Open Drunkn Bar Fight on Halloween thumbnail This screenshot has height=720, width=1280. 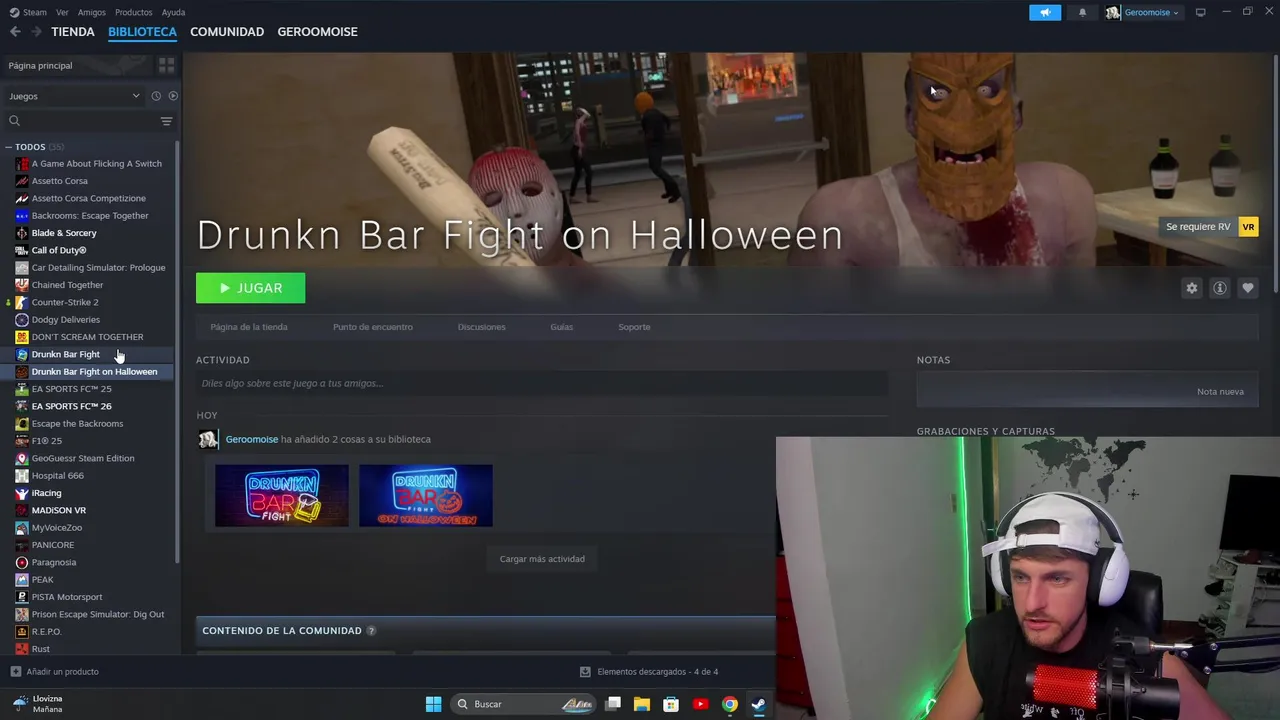(x=426, y=495)
